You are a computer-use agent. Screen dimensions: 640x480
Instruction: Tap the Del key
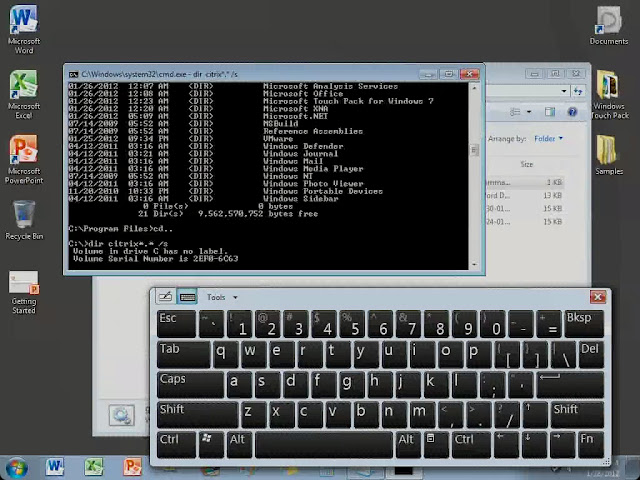(590, 354)
